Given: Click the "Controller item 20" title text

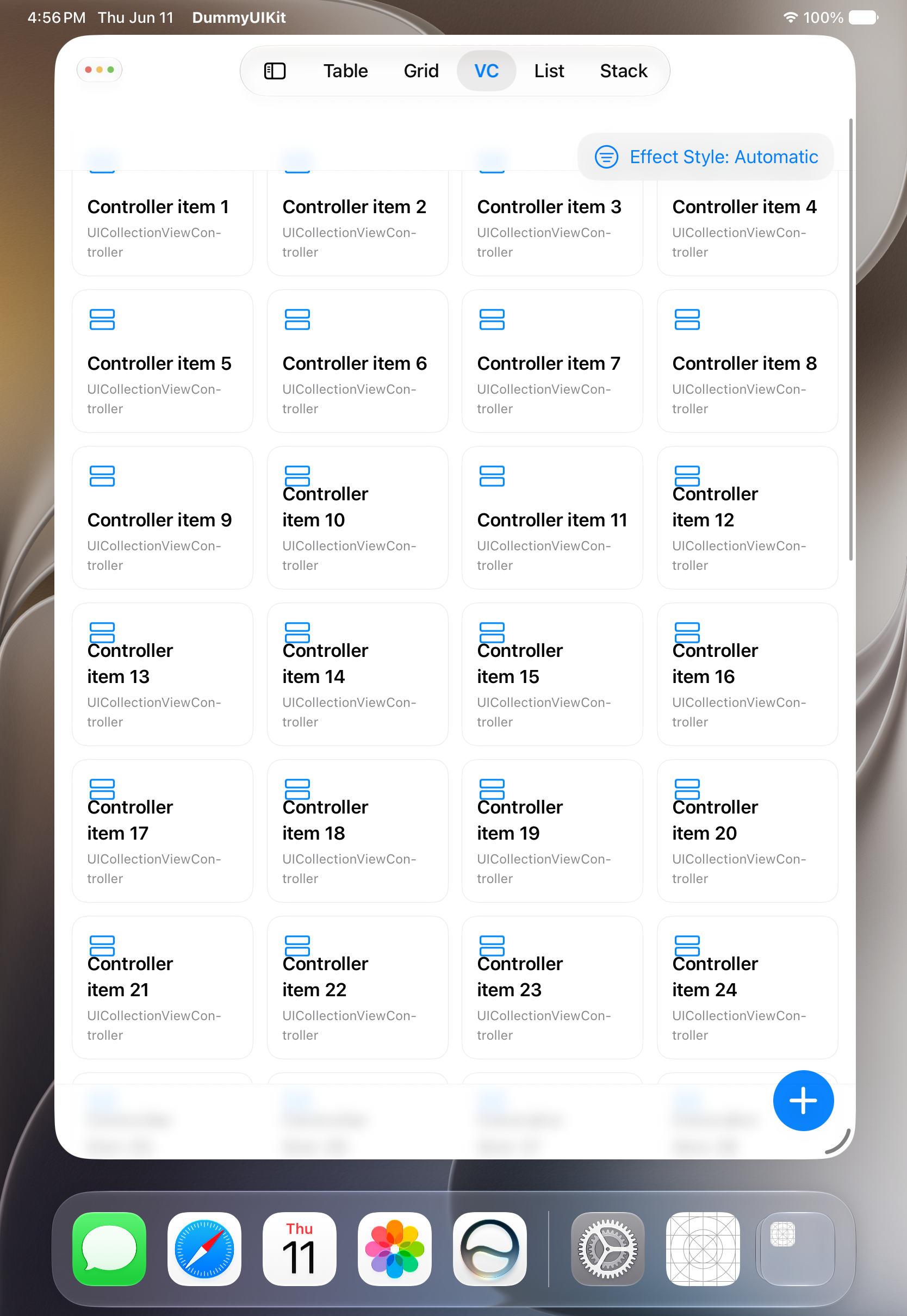Looking at the screenshot, I should (x=715, y=820).
